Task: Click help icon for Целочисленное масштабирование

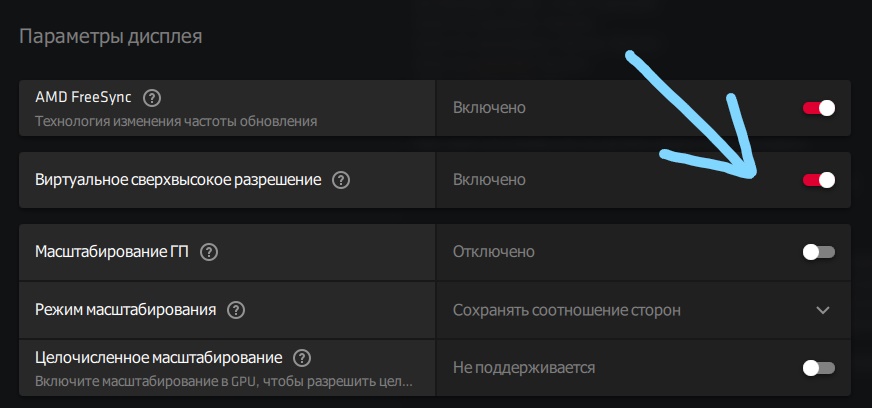Action: (x=302, y=358)
